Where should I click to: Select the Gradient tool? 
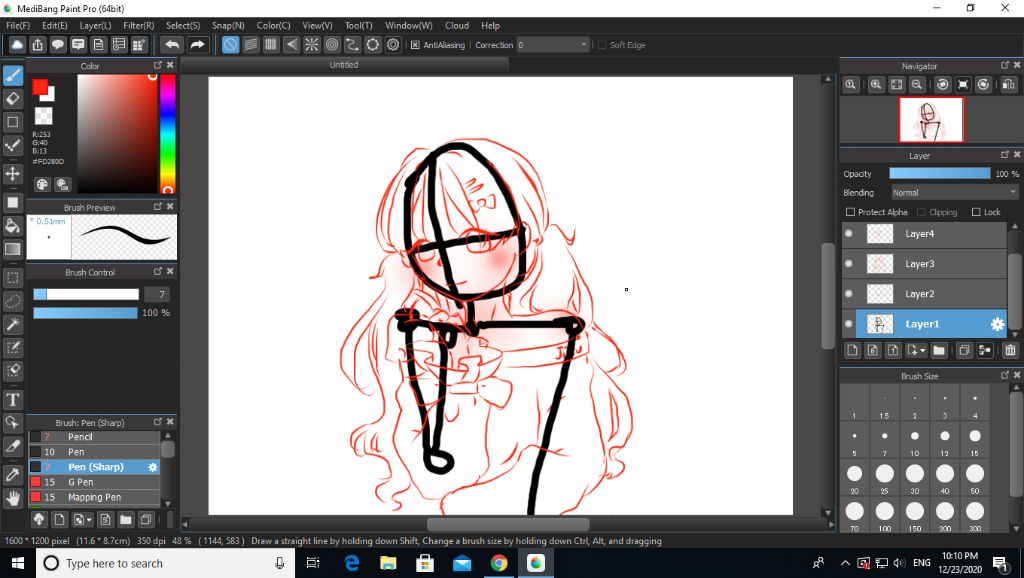coord(12,249)
